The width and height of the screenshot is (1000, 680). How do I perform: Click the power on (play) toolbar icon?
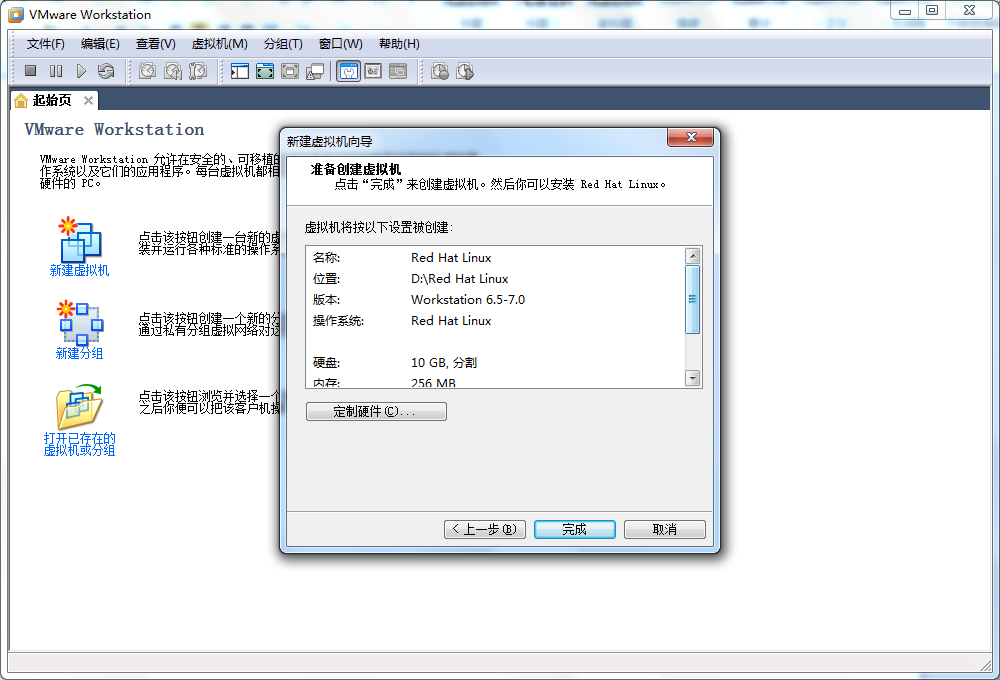click(81, 71)
